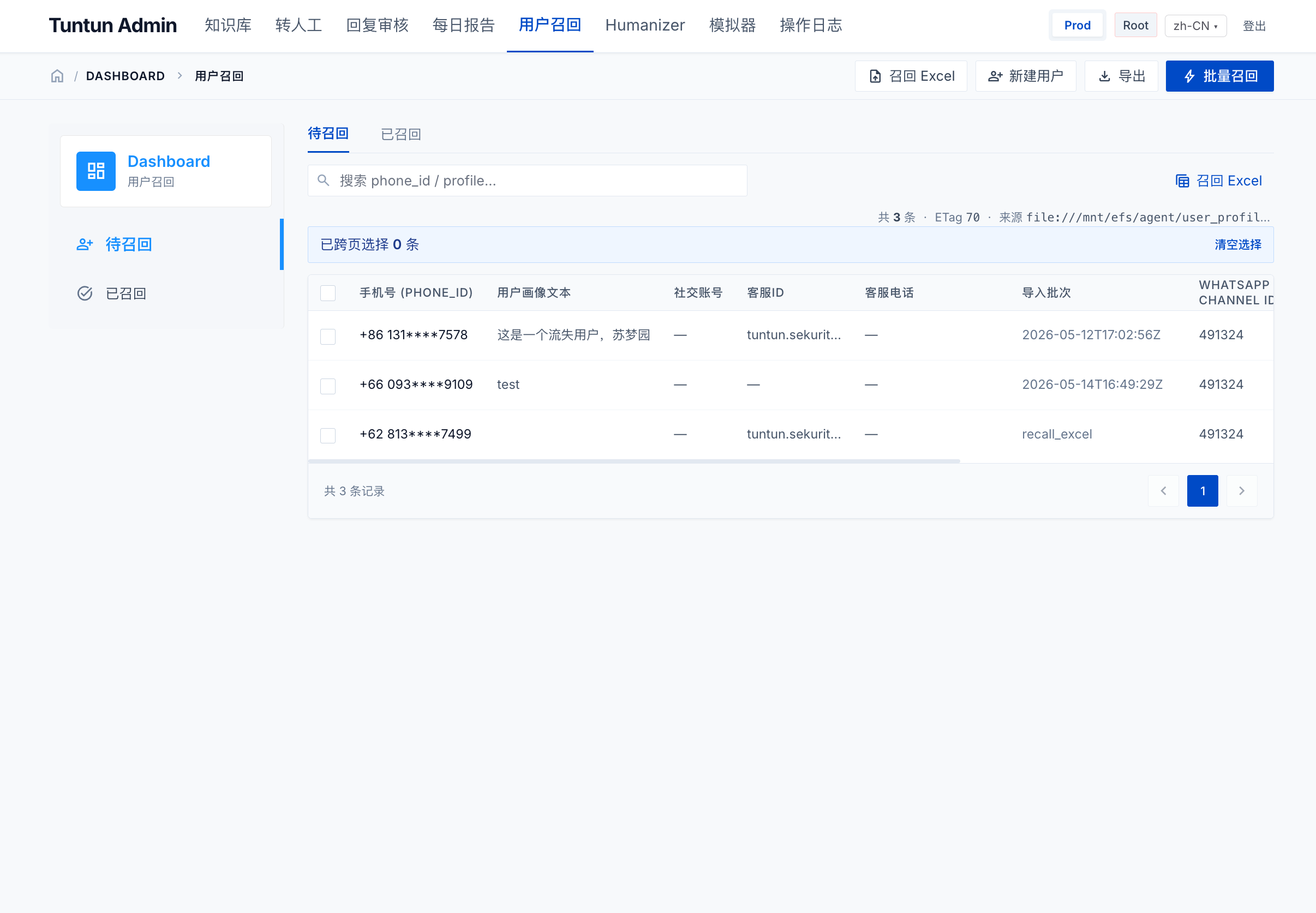The image size is (1316, 913).
Task: Click tuntun.sekurit... in +86 131 row
Action: coord(794,335)
